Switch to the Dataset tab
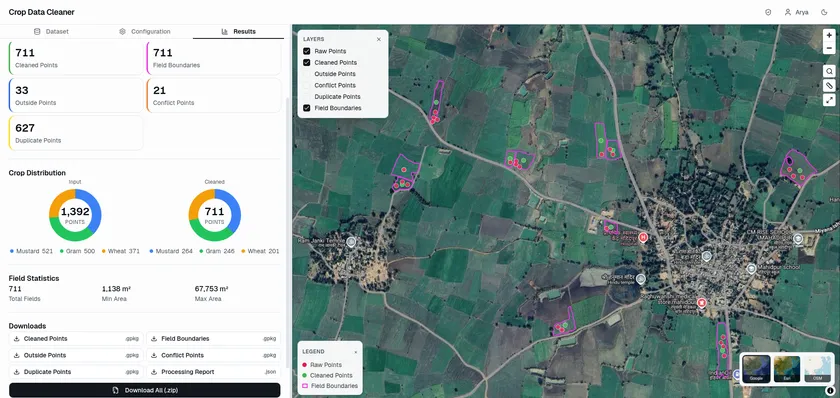Viewport: 840px width, 398px height. click(51, 32)
